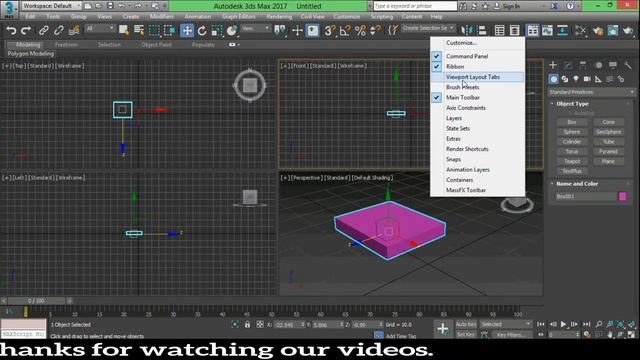Image resolution: width=640 pixels, height=360 pixels.
Task: Activate Bind to Space Warp tool
Action: 74,30
